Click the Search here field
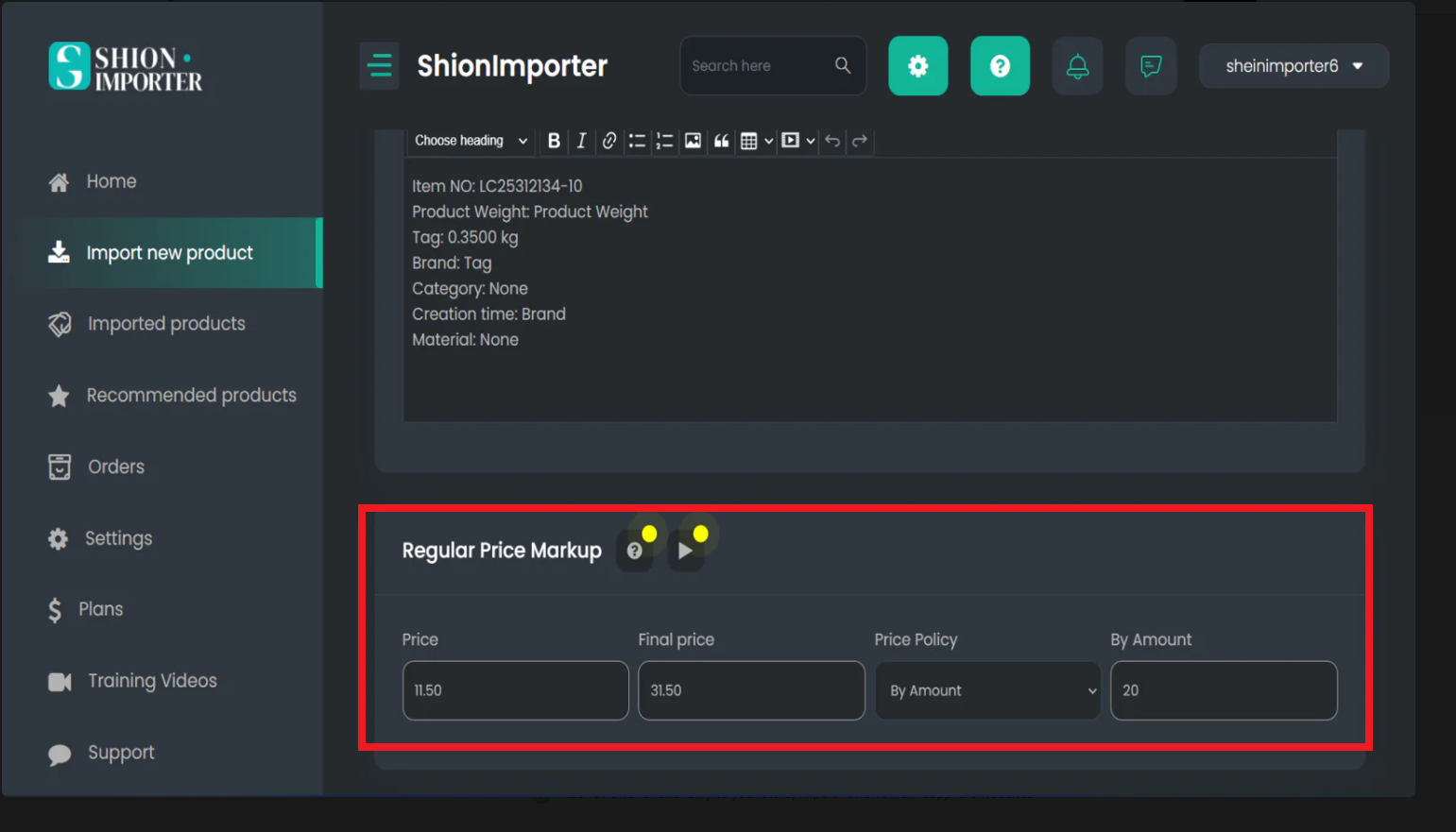Viewport: 1456px width, 832px height. [x=773, y=65]
